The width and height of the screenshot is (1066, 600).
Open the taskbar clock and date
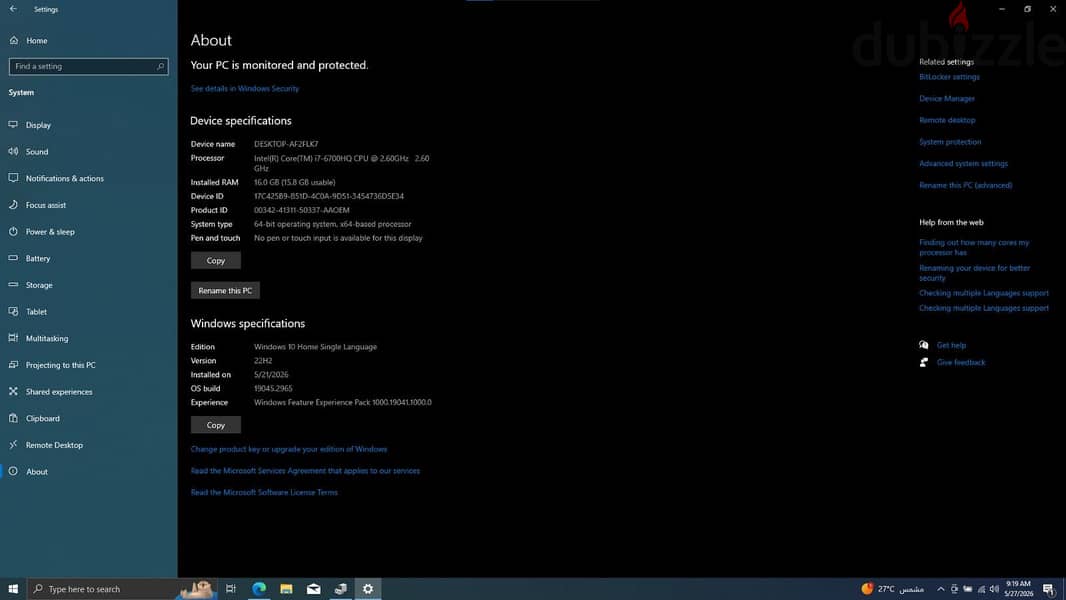point(1018,588)
